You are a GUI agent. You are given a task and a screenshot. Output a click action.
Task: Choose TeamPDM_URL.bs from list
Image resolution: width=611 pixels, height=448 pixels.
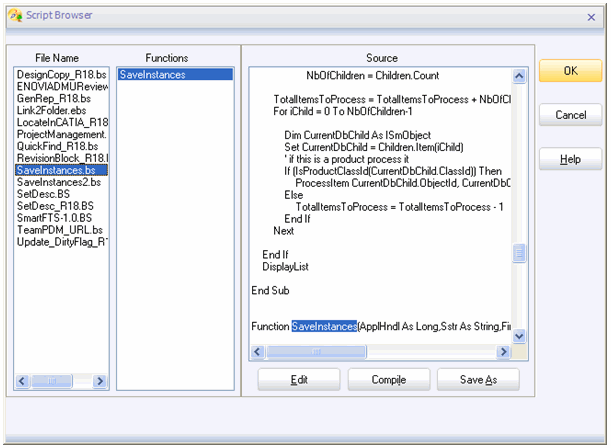tap(59, 231)
